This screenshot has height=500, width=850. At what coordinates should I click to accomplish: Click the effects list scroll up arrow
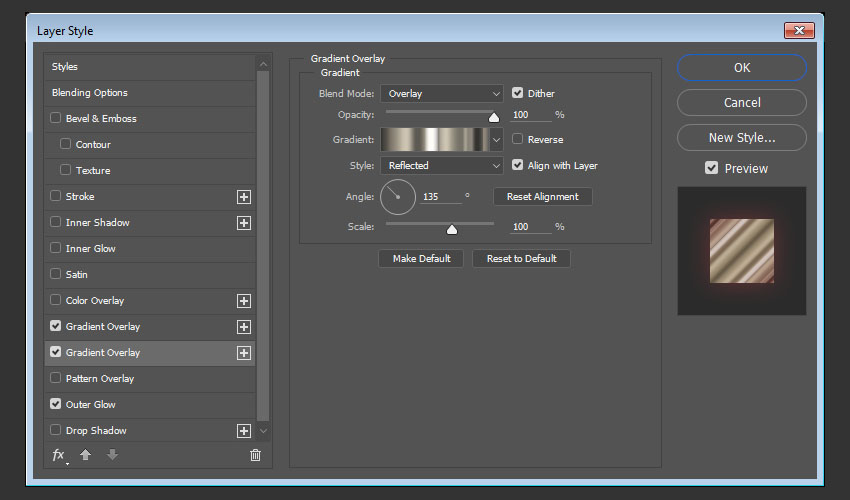(263, 65)
